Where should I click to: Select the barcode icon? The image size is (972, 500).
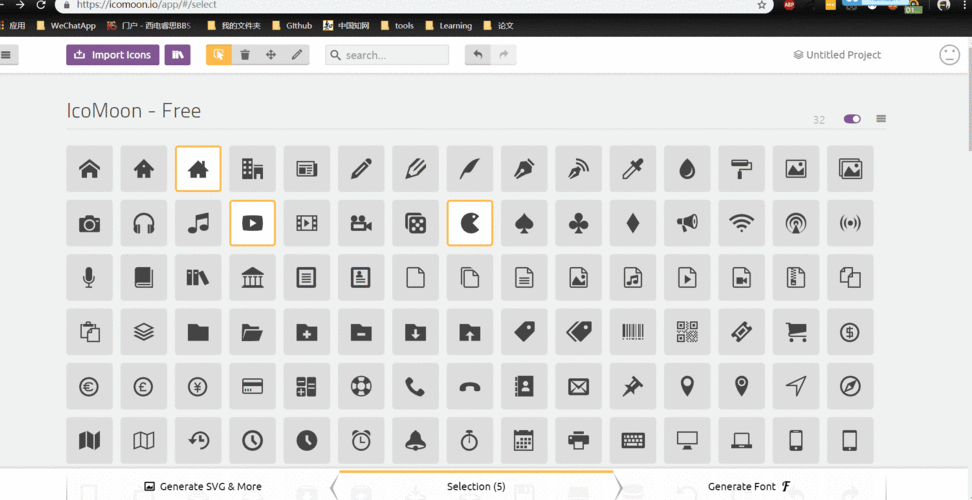pos(632,332)
